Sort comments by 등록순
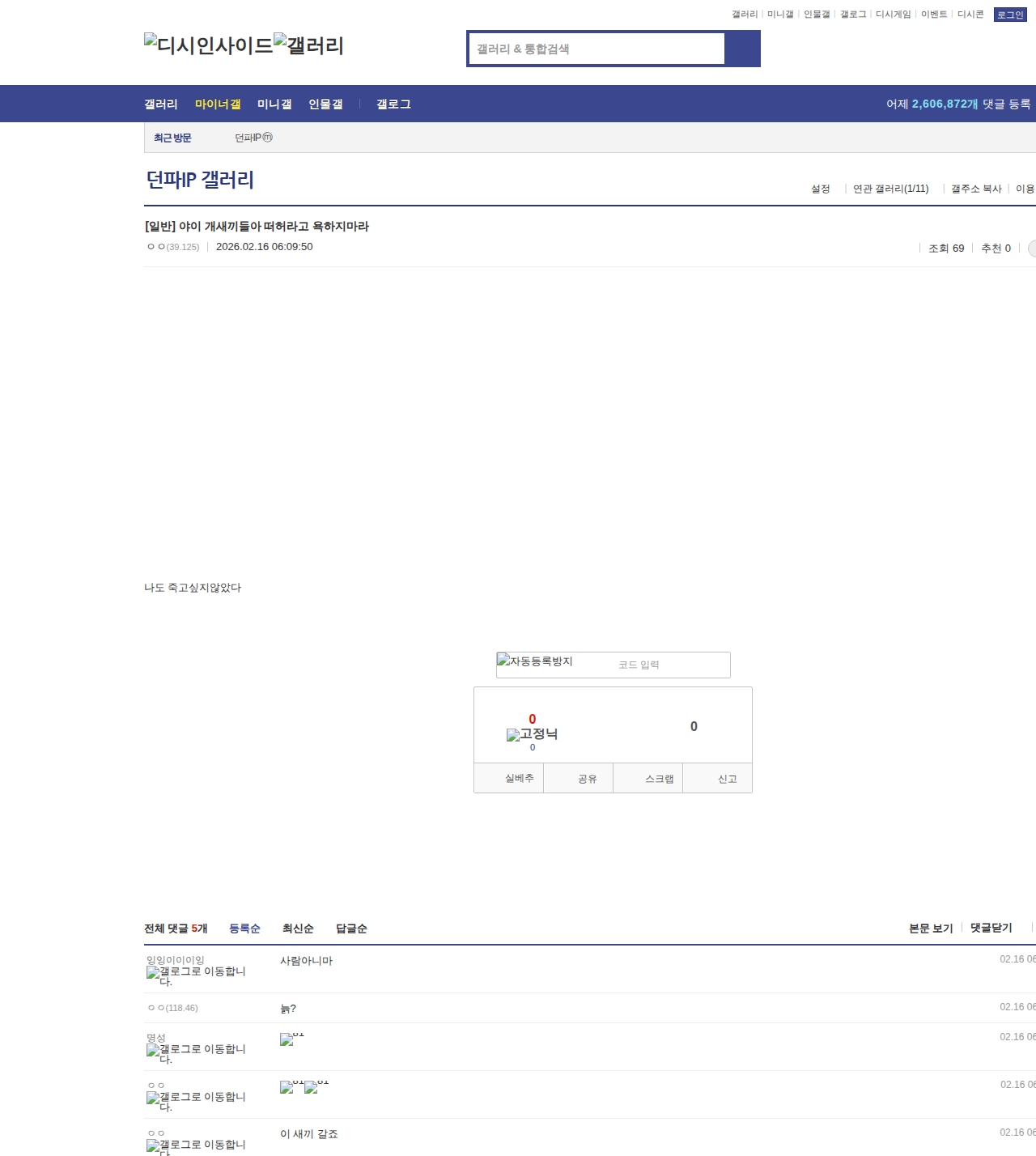This screenshot has height=1156, width=1036. point(244,929)
